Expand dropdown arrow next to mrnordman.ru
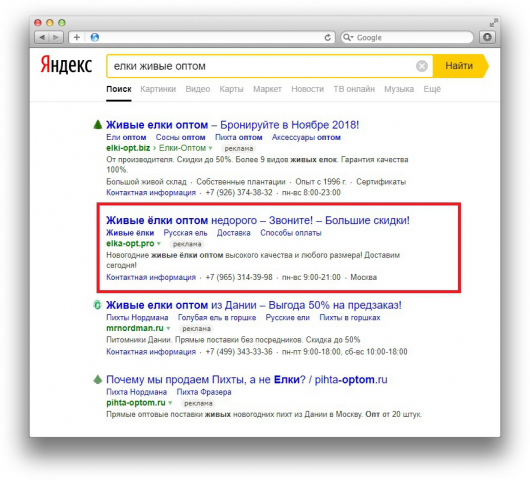530x480 pixels. tap(168, 328)
